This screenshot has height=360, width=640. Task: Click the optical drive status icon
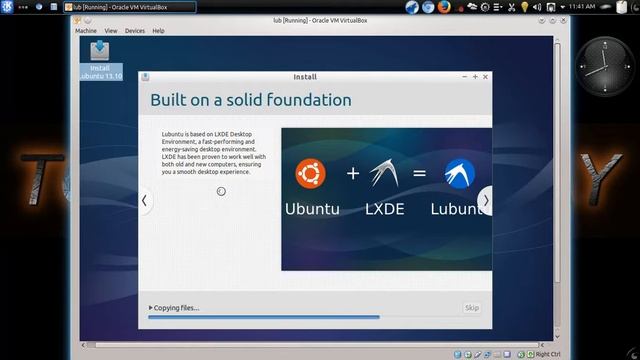(468, 354)
